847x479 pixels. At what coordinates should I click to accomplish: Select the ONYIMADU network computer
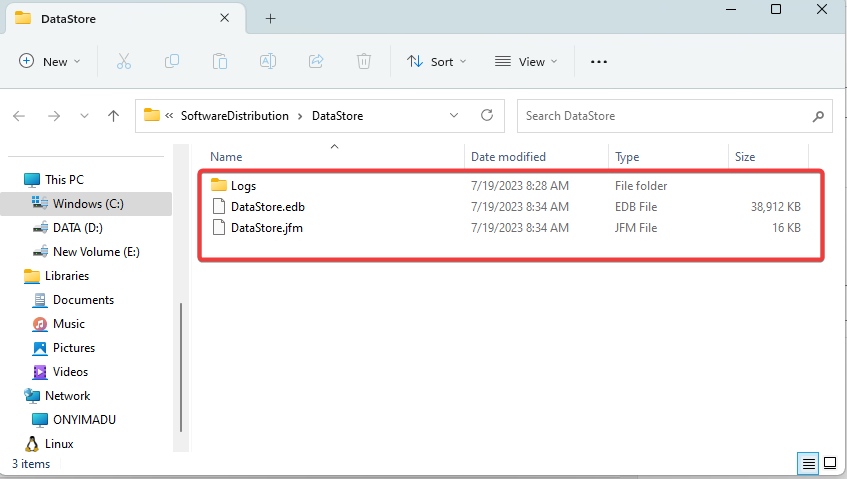(84, 420)
